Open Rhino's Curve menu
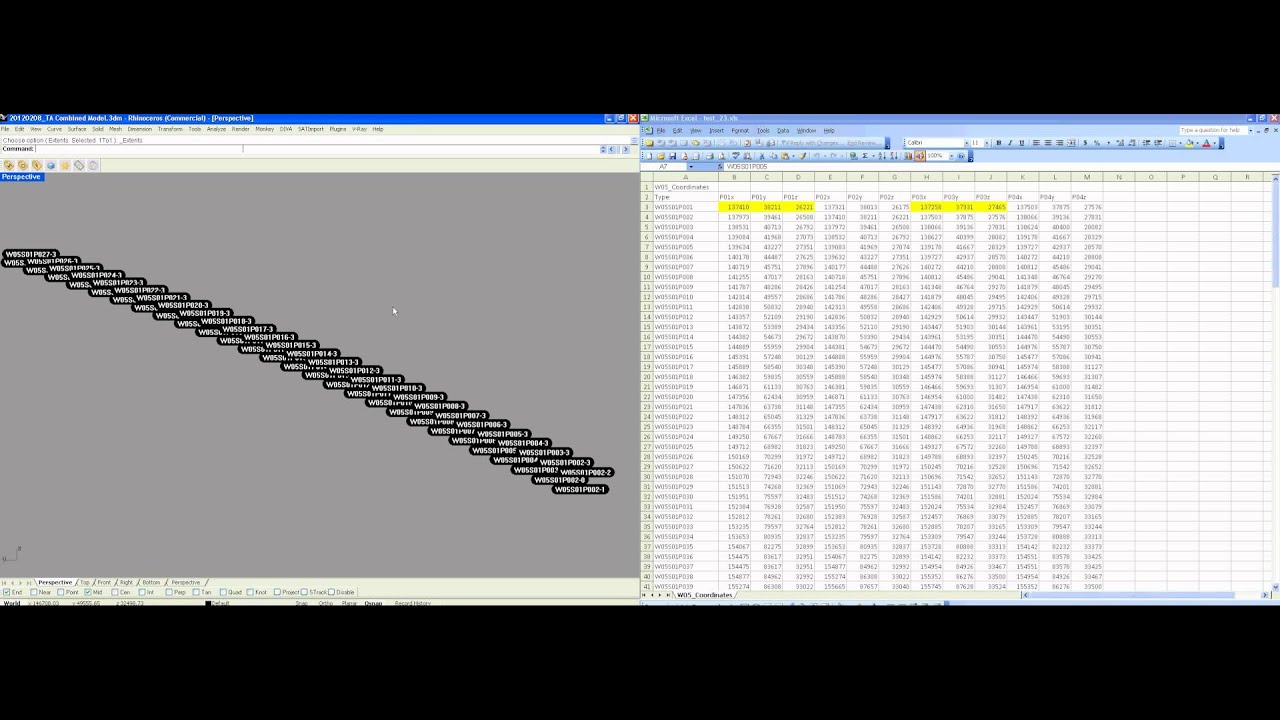The image size is (1280, 720). [54, 129]
